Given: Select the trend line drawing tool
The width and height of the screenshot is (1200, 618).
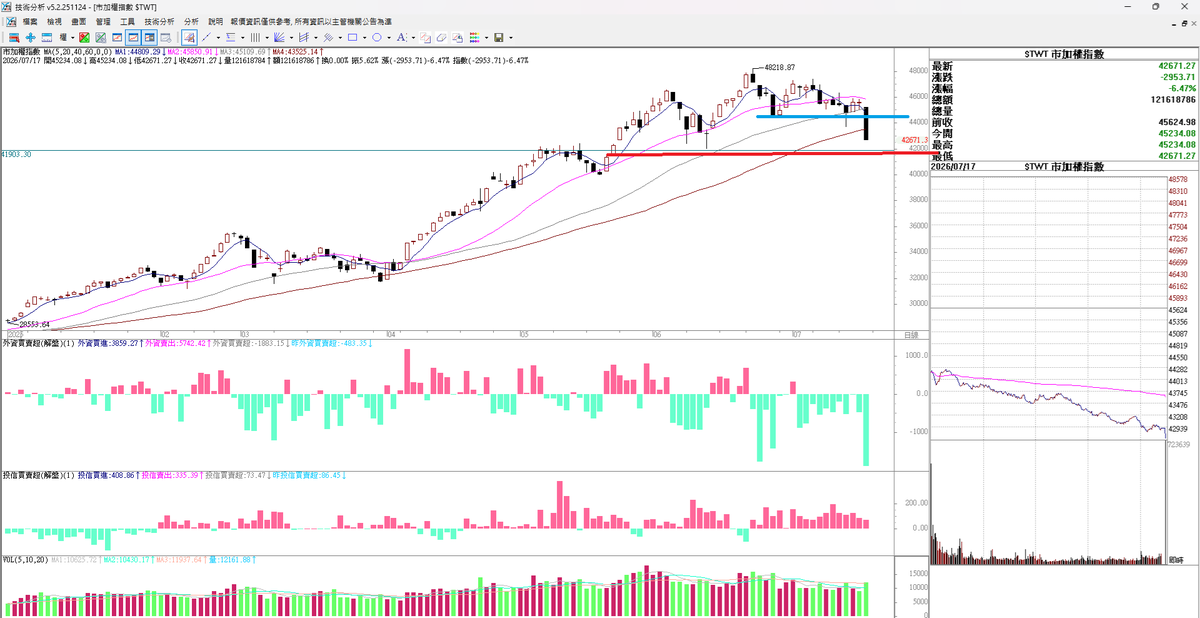Looking at the screenshot, I should click(206, 37).
